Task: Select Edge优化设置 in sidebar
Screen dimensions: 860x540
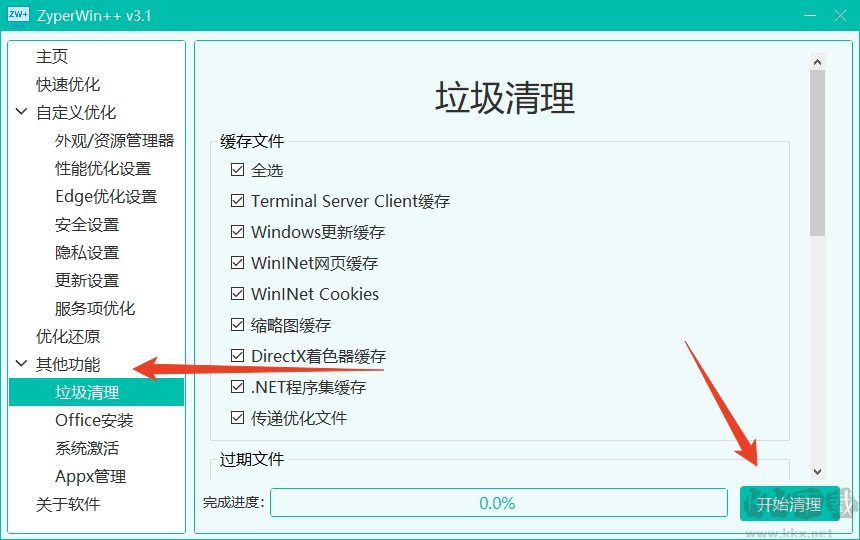Action: pyautogui.click(x=106, y=197)
